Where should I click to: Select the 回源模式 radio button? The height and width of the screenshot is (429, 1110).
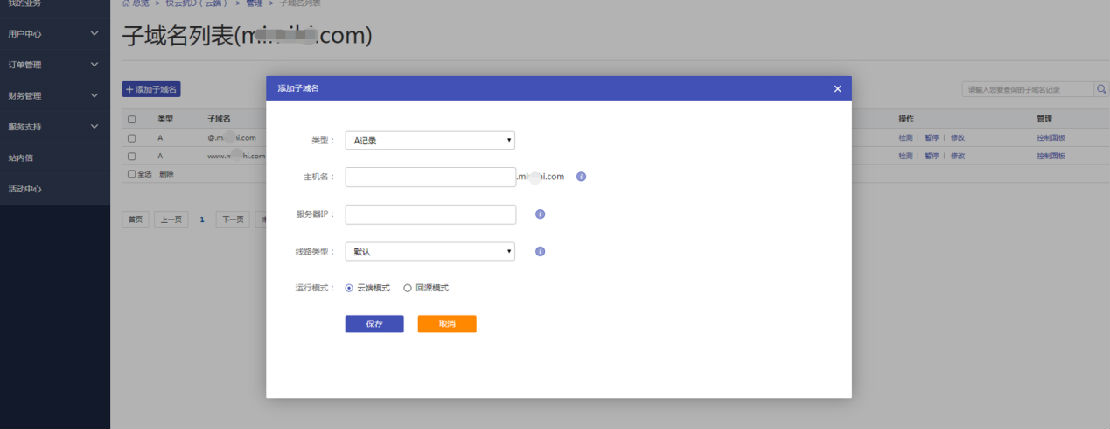pyautogui.click(x=407, y=287)
